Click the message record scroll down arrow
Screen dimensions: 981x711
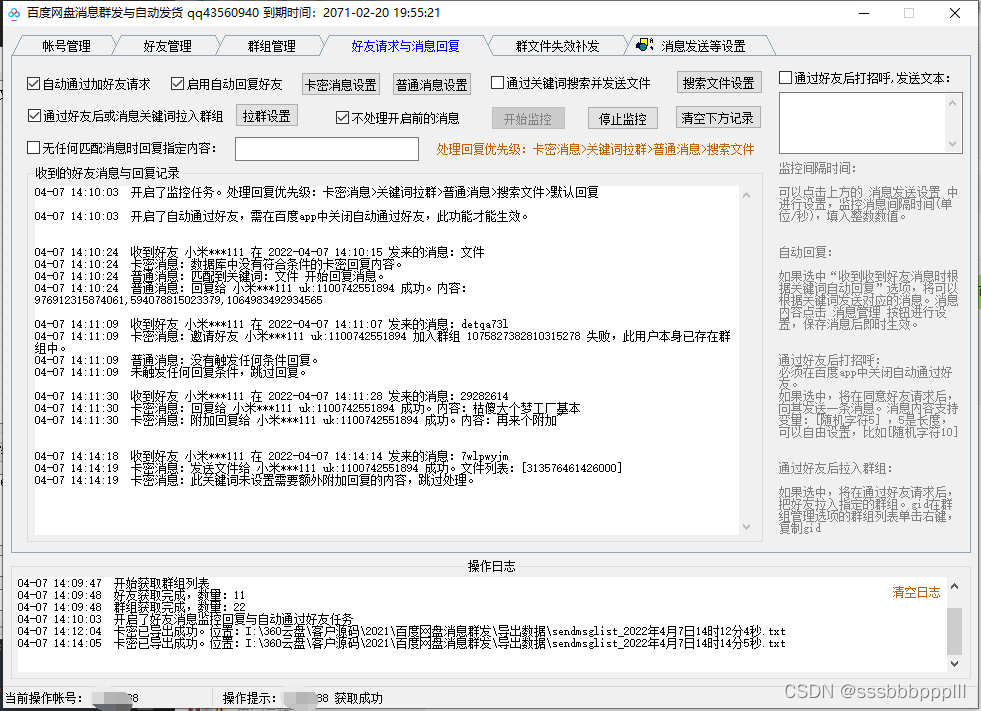coord(746,527)
